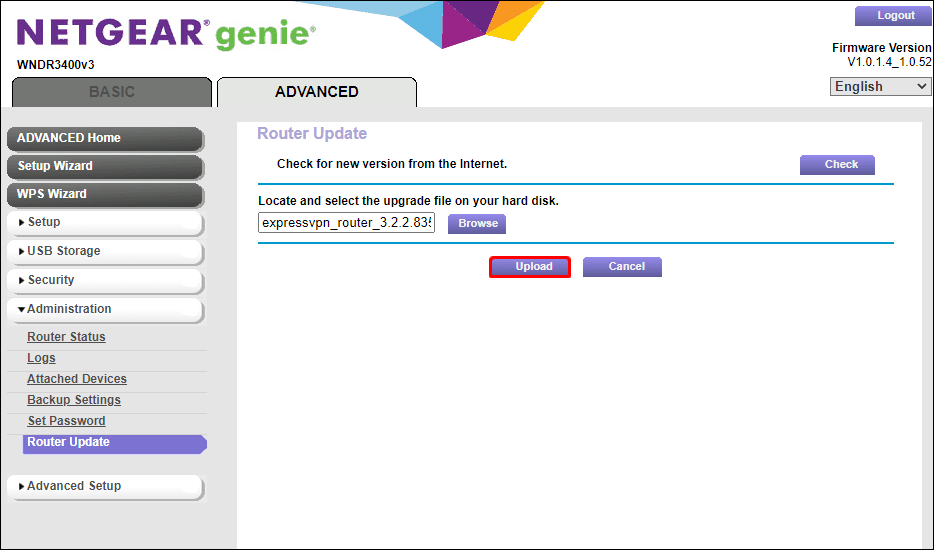This screenshot has width=934, height=550.
Task: Click the firmware version V1.0.1.4_1.0.52 text
Action: 889,62
